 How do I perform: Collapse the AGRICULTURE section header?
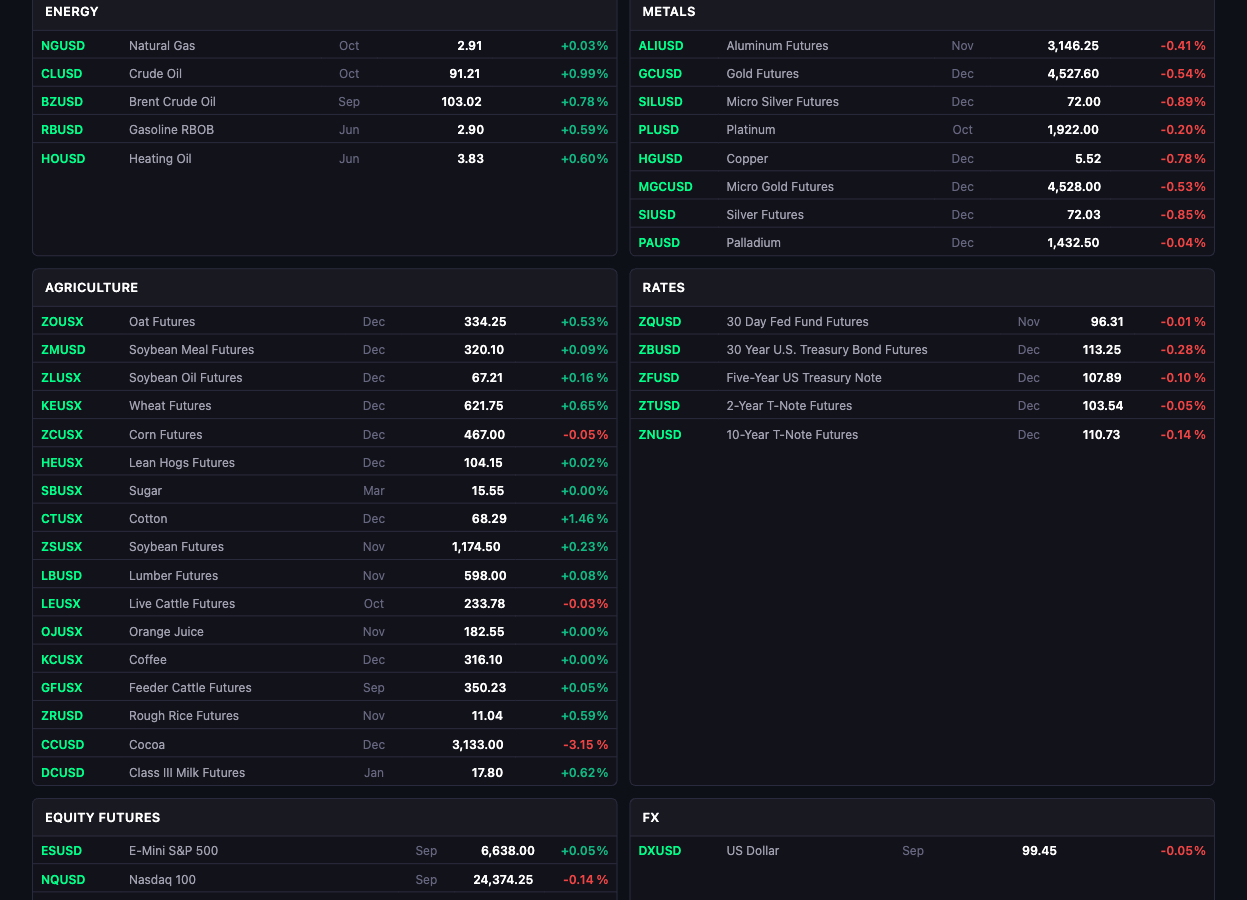91,287
